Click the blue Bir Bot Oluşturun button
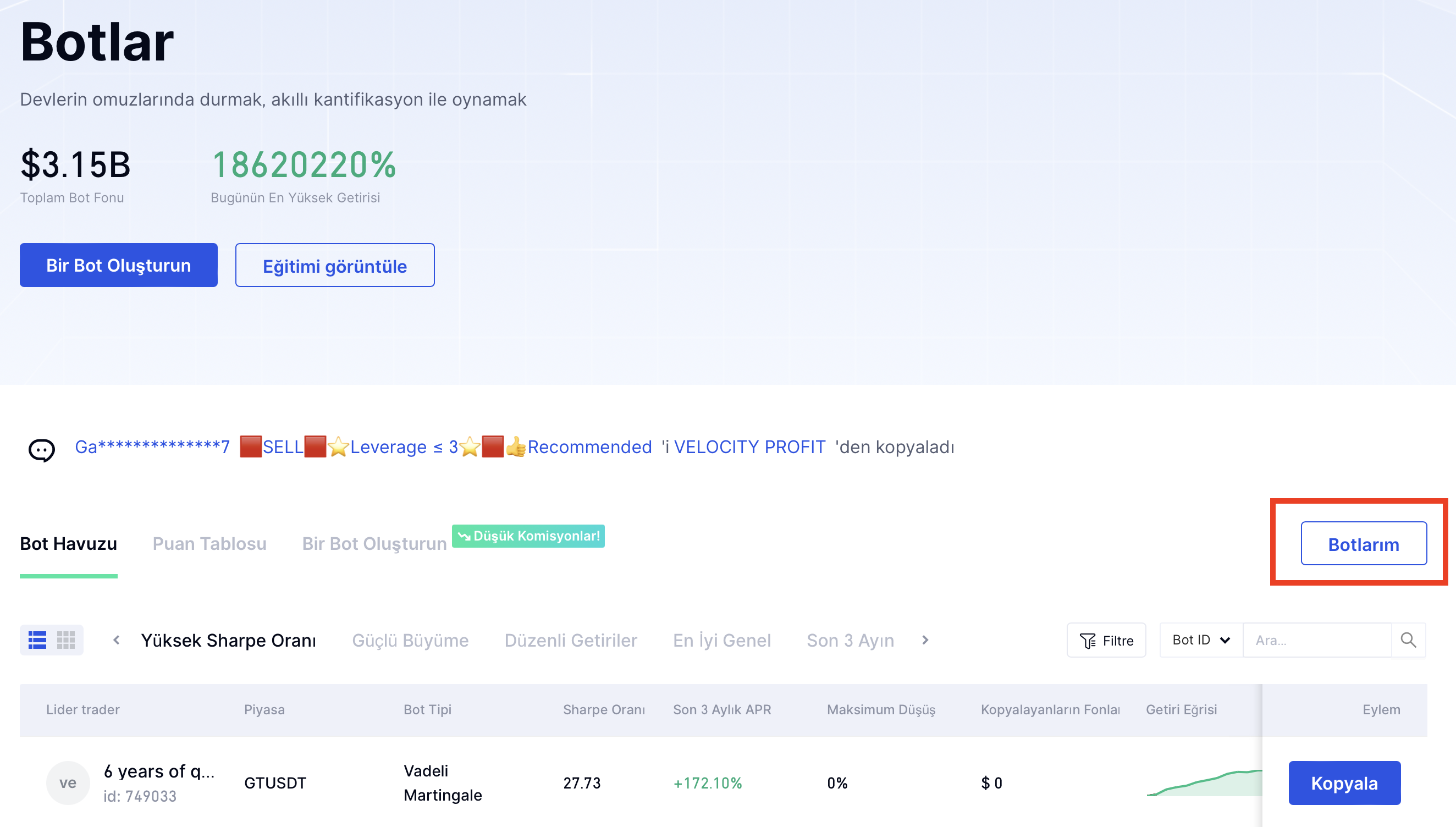The width and height of the screenshot is (1456, 827). pyautogui.click(x=118, y=265)
